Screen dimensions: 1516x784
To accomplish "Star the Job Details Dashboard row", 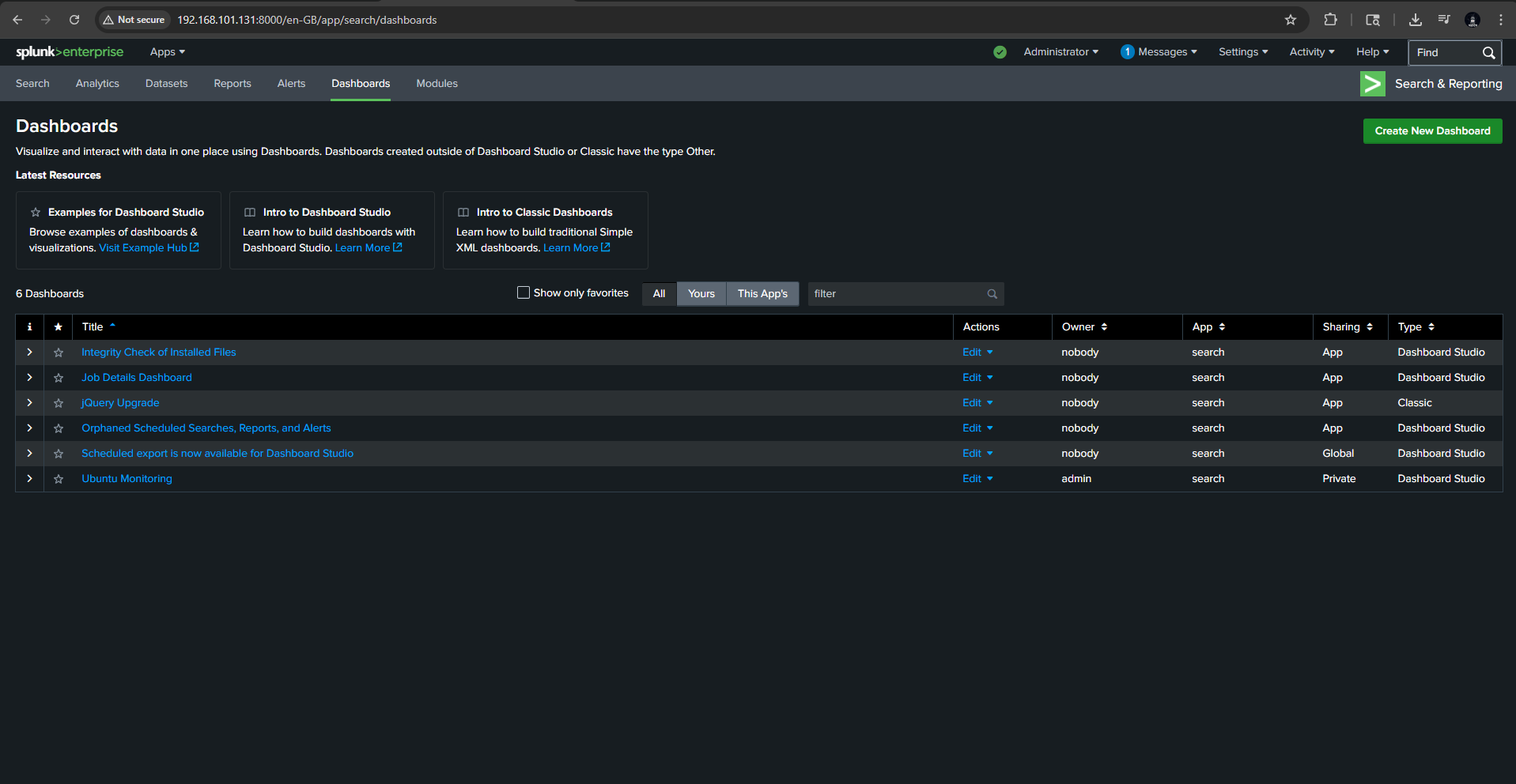I will pyautogui.click(x=59, y=378).
